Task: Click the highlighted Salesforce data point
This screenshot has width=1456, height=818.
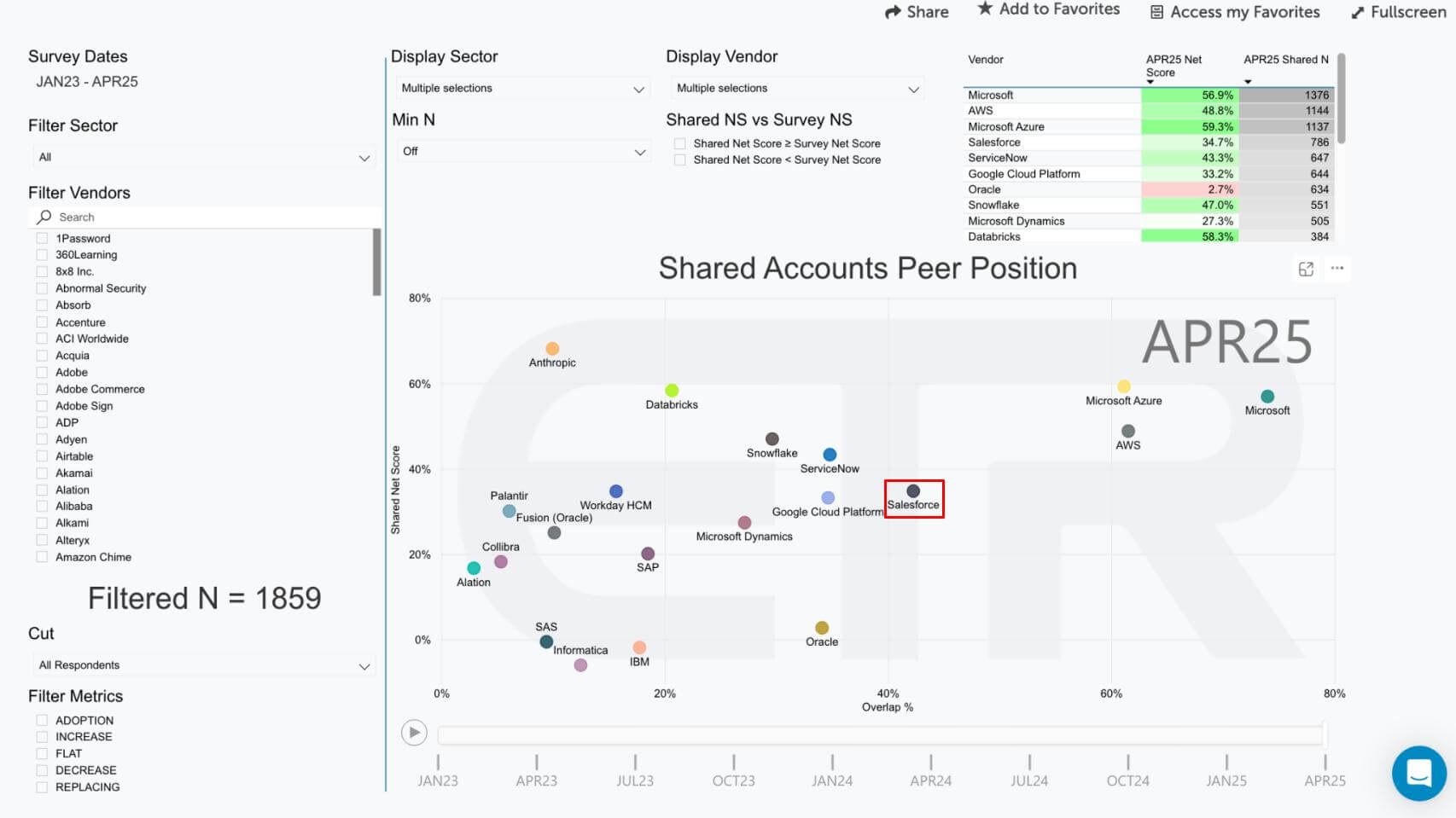Action: [x=912, y=490]
